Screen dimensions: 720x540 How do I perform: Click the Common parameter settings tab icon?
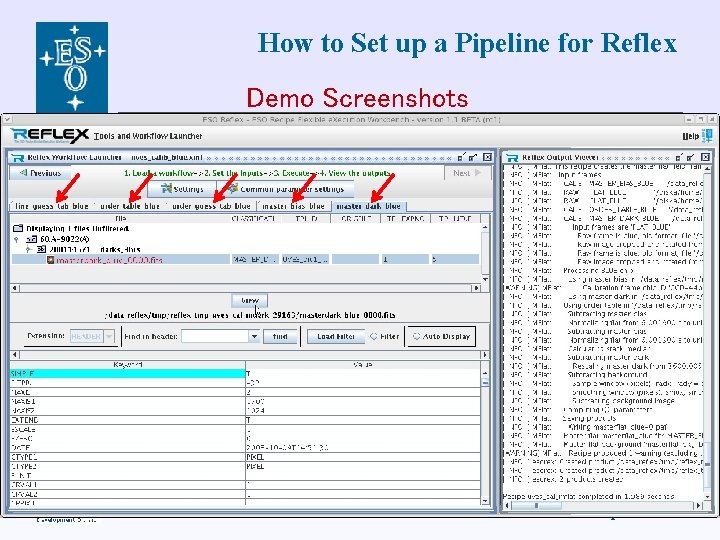[x=233, y=188]
